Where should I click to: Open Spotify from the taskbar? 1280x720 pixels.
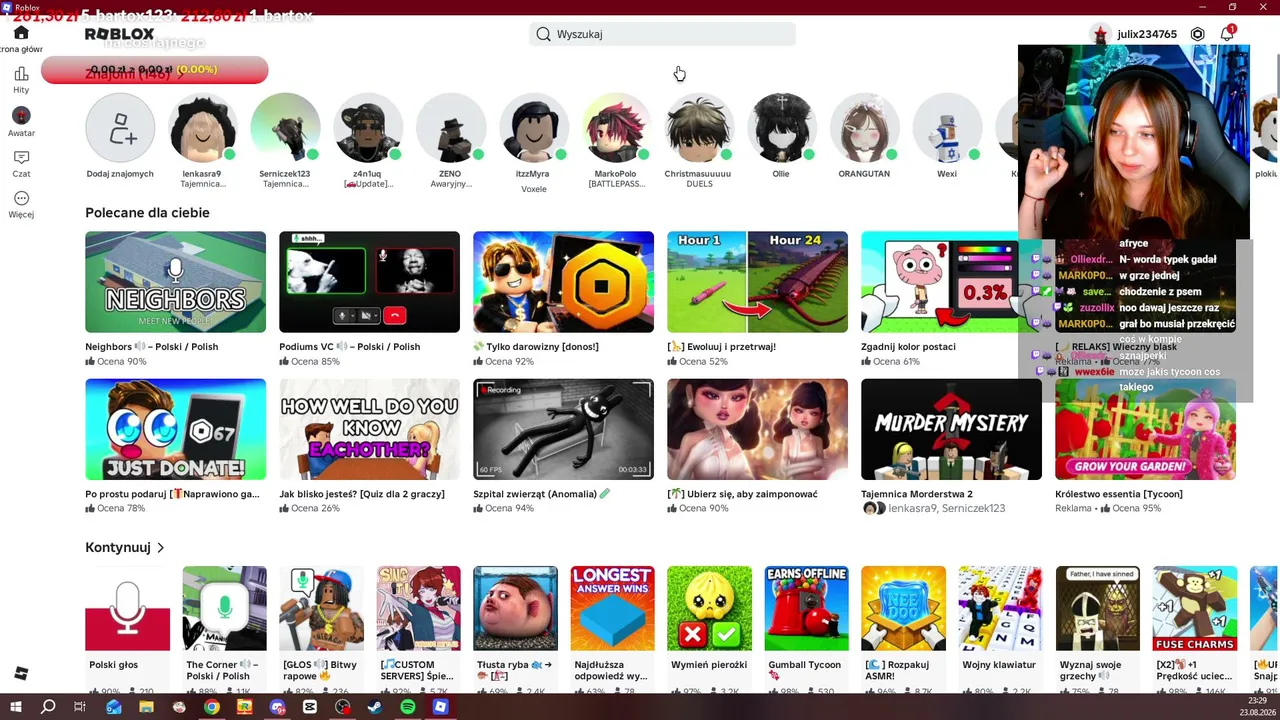click(x=408, y=707)
